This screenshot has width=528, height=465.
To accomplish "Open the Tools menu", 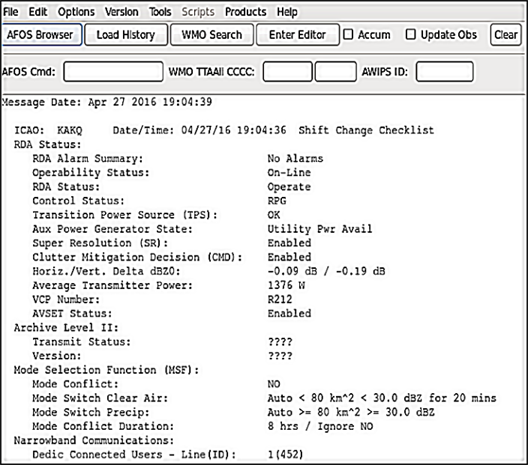I will (160, 12).
